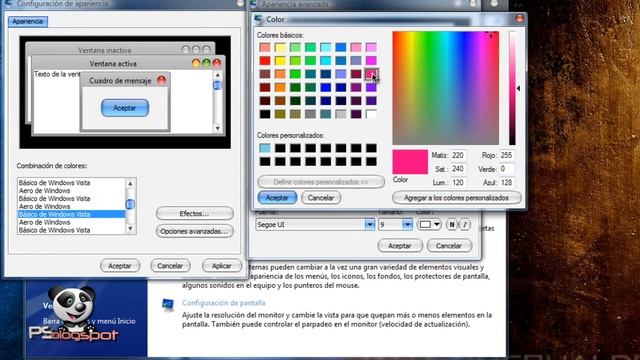
Task: Toggle italic I button
Action: point(464,224)
